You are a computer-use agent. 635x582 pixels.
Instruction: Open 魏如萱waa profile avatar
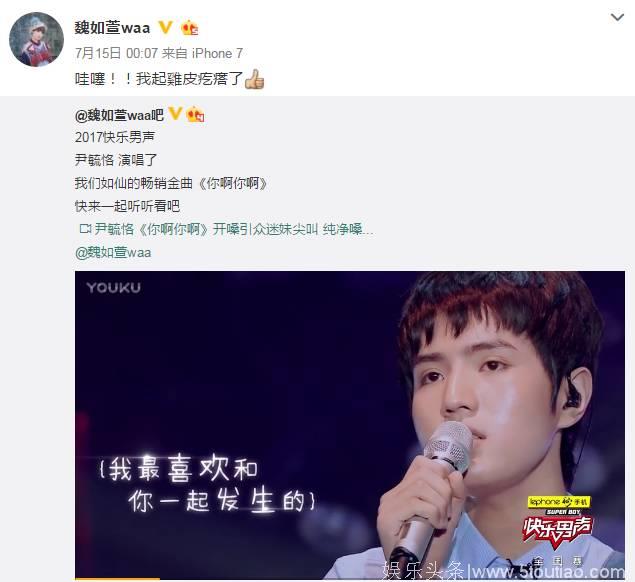36,39
